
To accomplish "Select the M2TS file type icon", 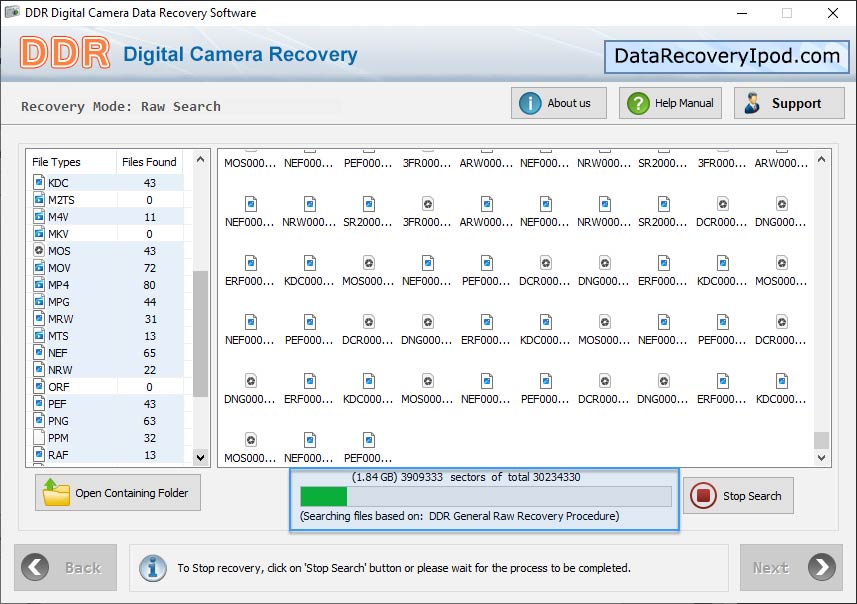I will [x=39, y=199].
